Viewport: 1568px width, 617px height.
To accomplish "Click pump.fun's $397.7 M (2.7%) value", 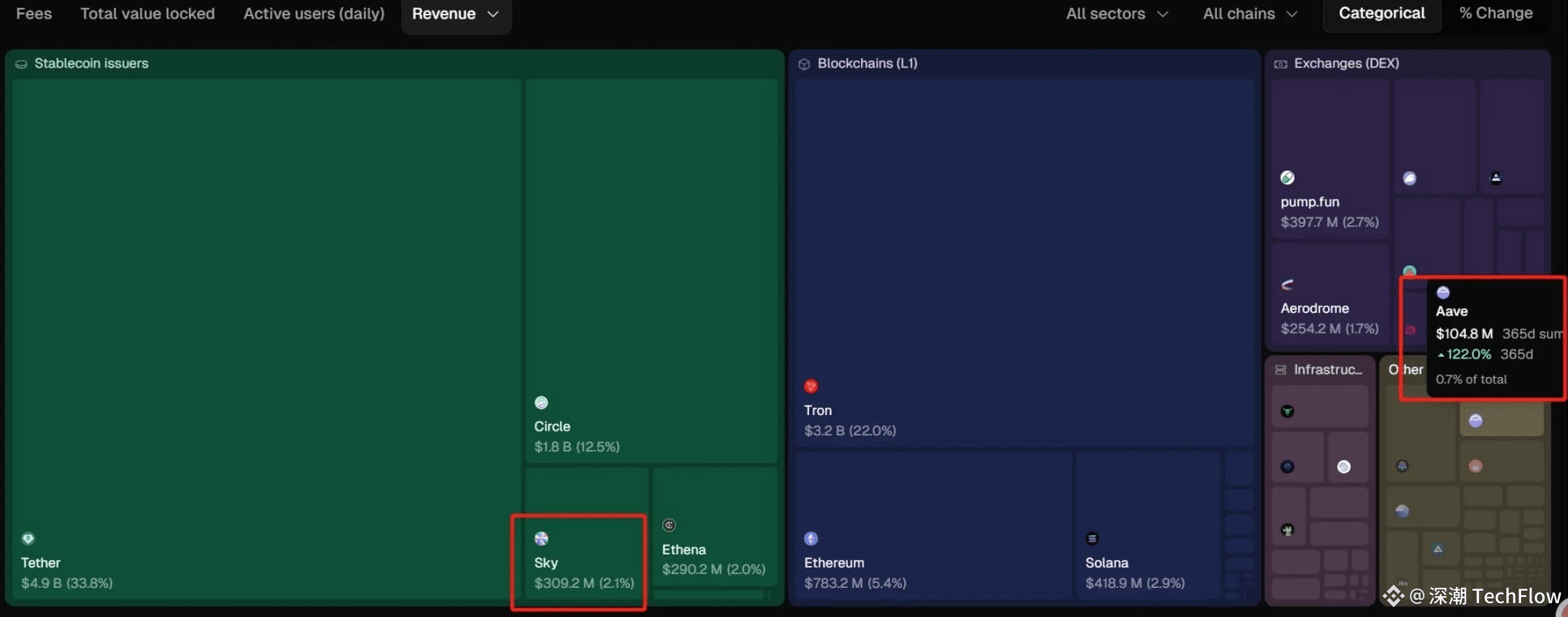I will tap(1330, 222).
